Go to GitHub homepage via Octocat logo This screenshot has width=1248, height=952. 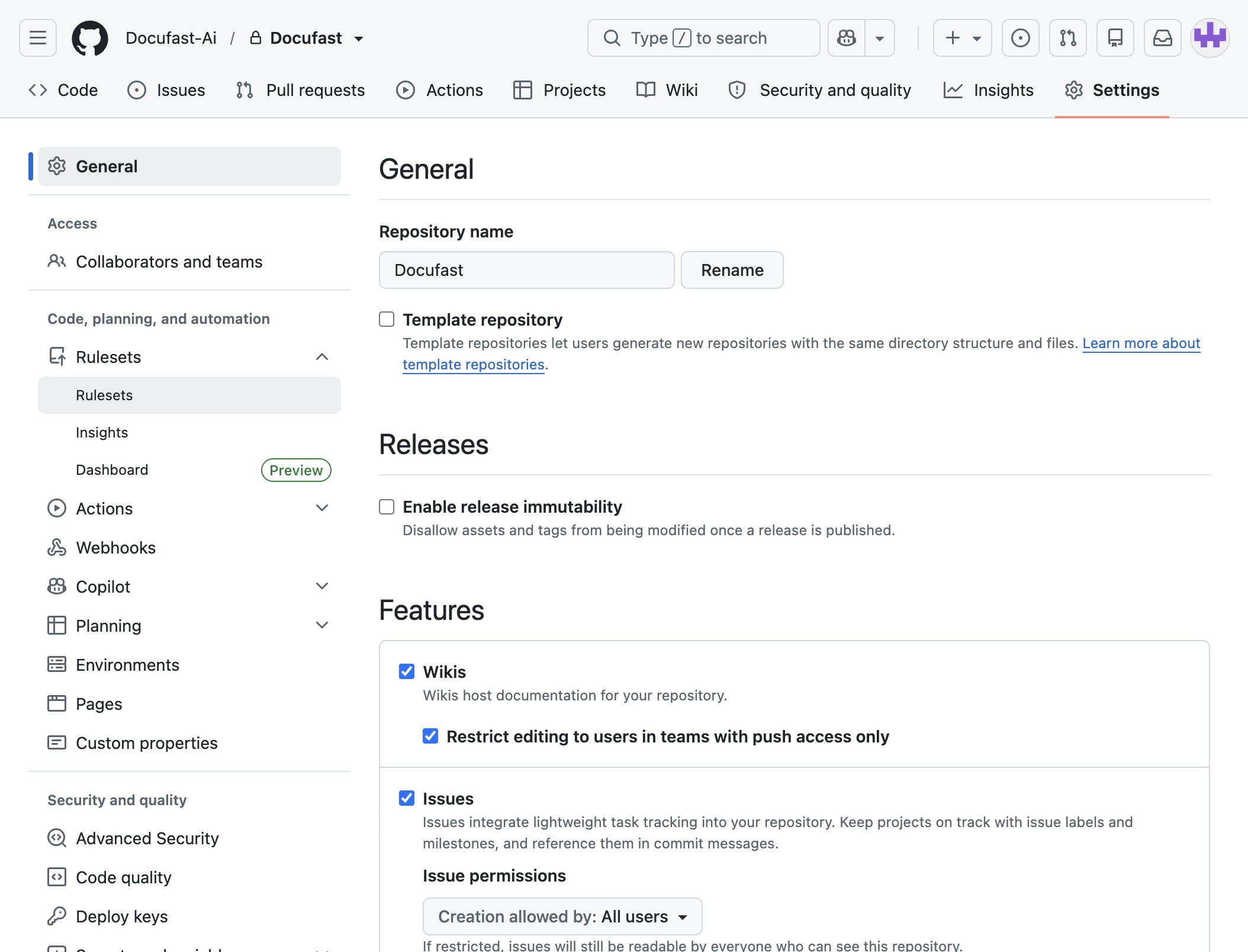pos(90,38)
